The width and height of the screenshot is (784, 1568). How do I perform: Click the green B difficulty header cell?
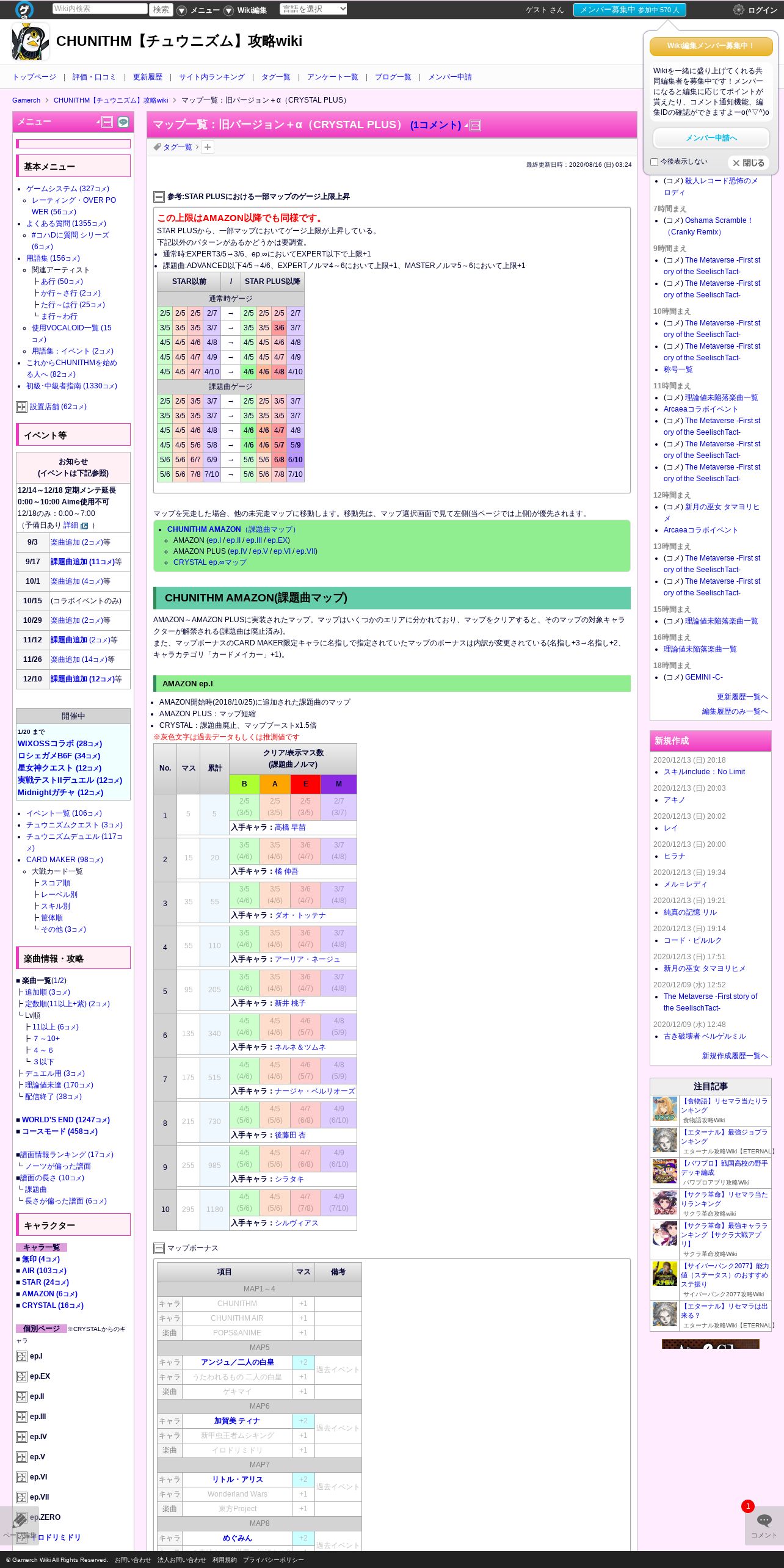tap(244, 784)
